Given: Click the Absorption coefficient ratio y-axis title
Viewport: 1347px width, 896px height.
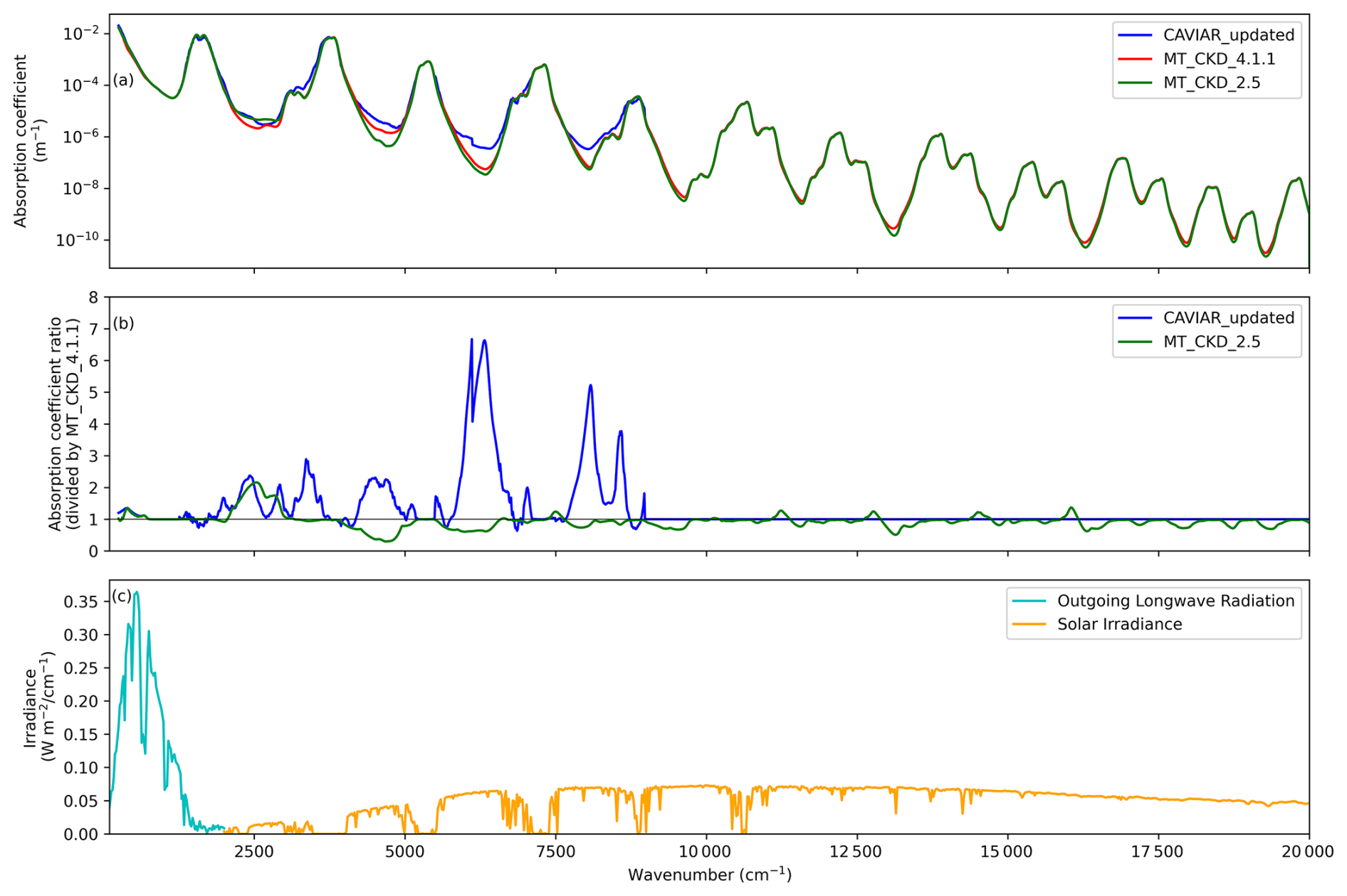Looking at the screenshot, I should (63, 424).
